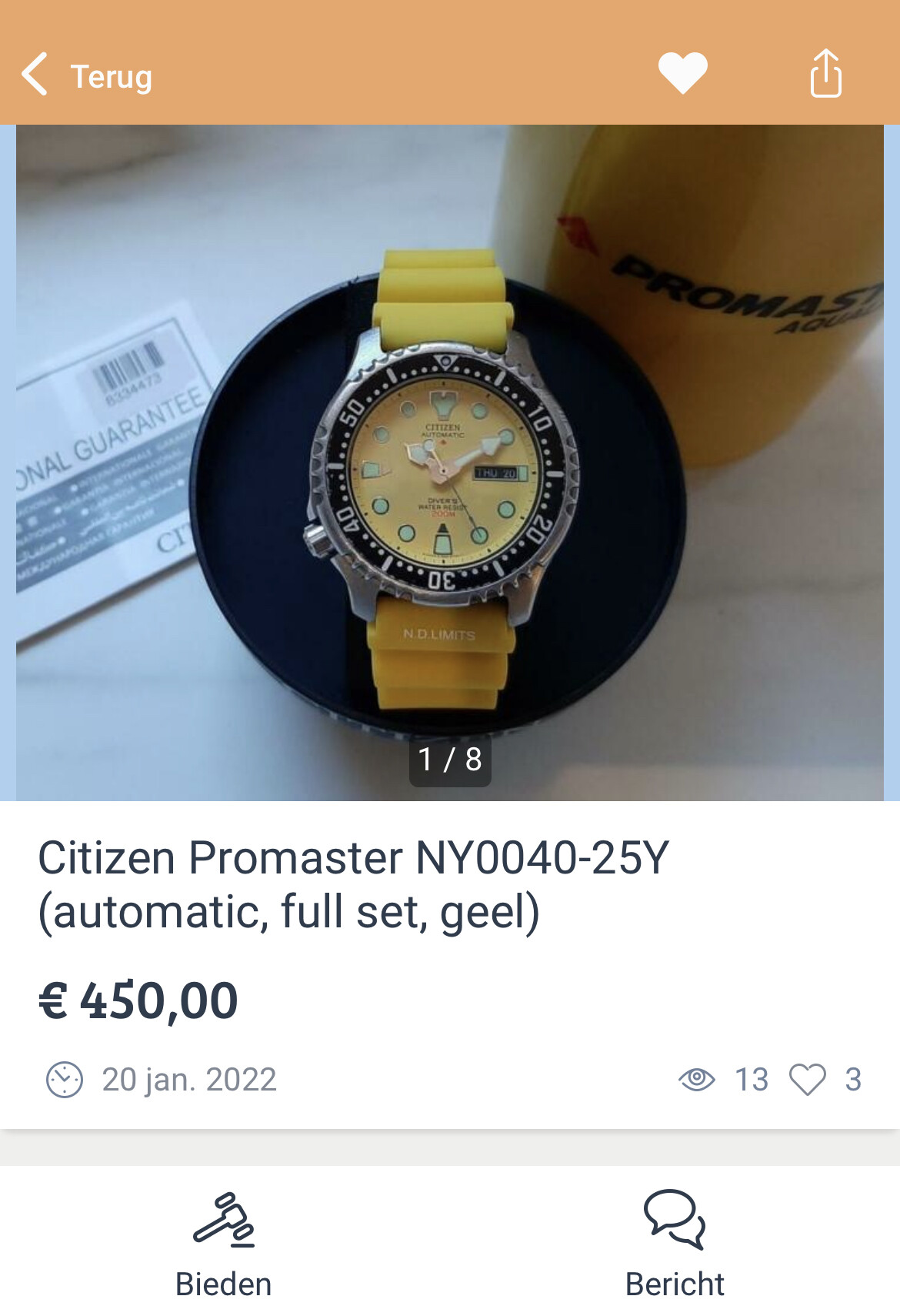This screenshot has height=1316, width=900.
Task: Tap the 20 jan. 2022 date text
Action: (x=189, y=1080)
